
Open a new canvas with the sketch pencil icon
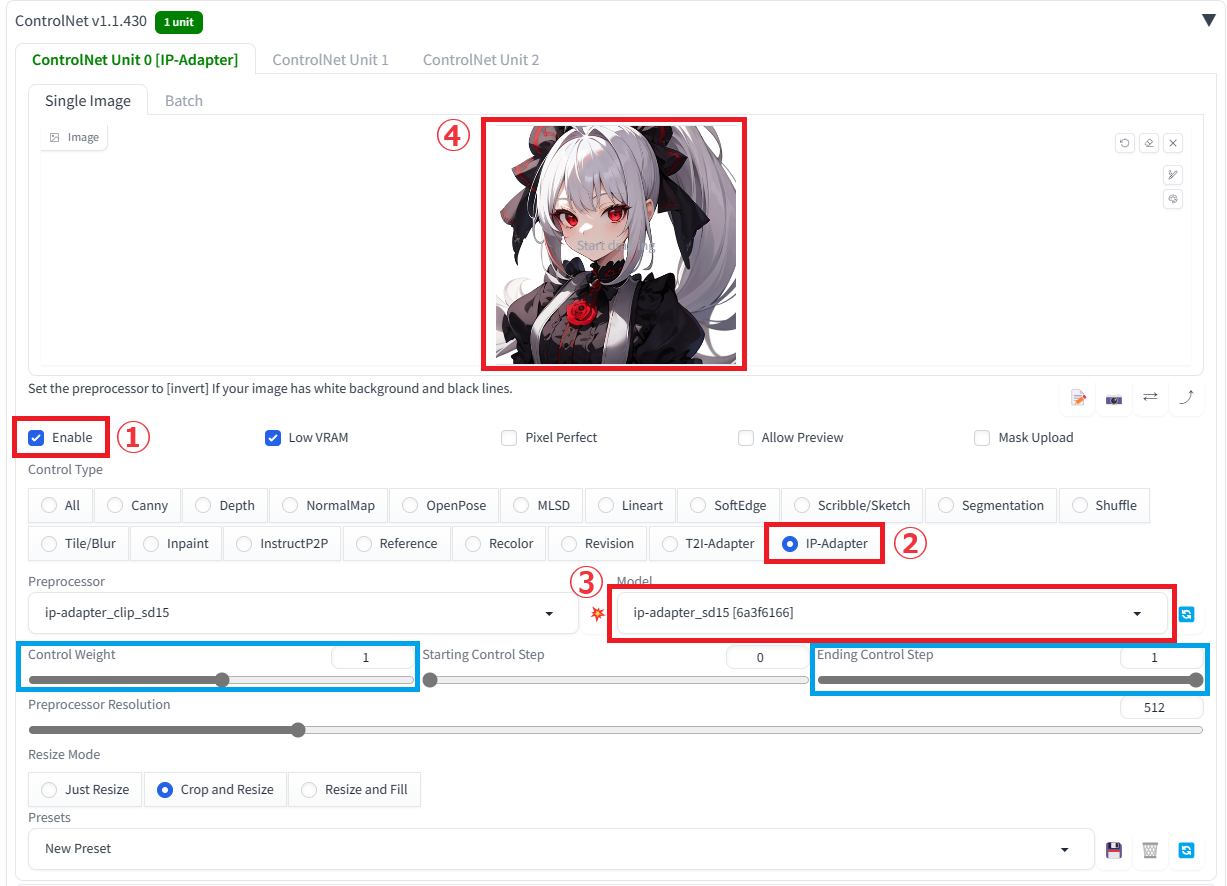1078,398
